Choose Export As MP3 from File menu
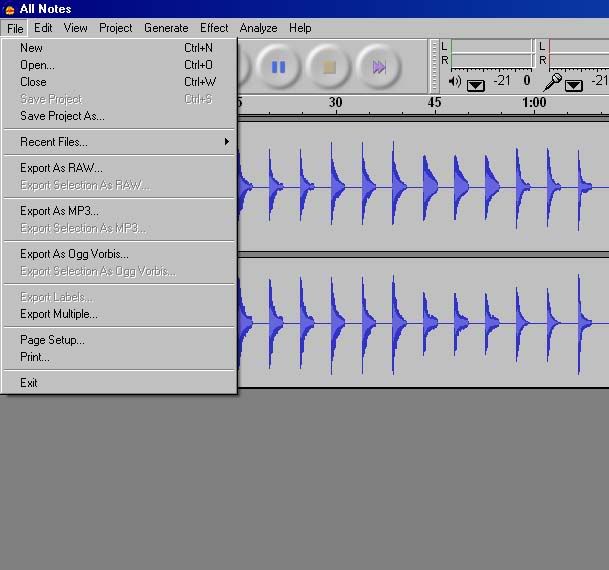 pos(59,211)
